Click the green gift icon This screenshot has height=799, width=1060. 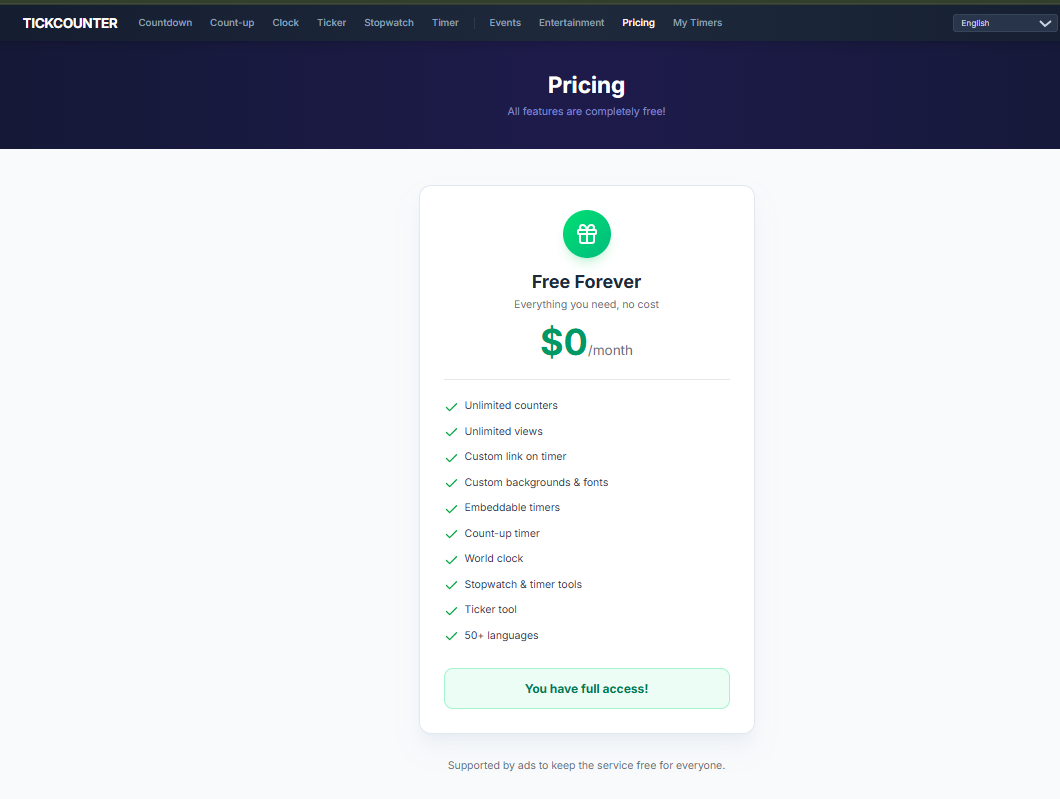tap(586, 233)
